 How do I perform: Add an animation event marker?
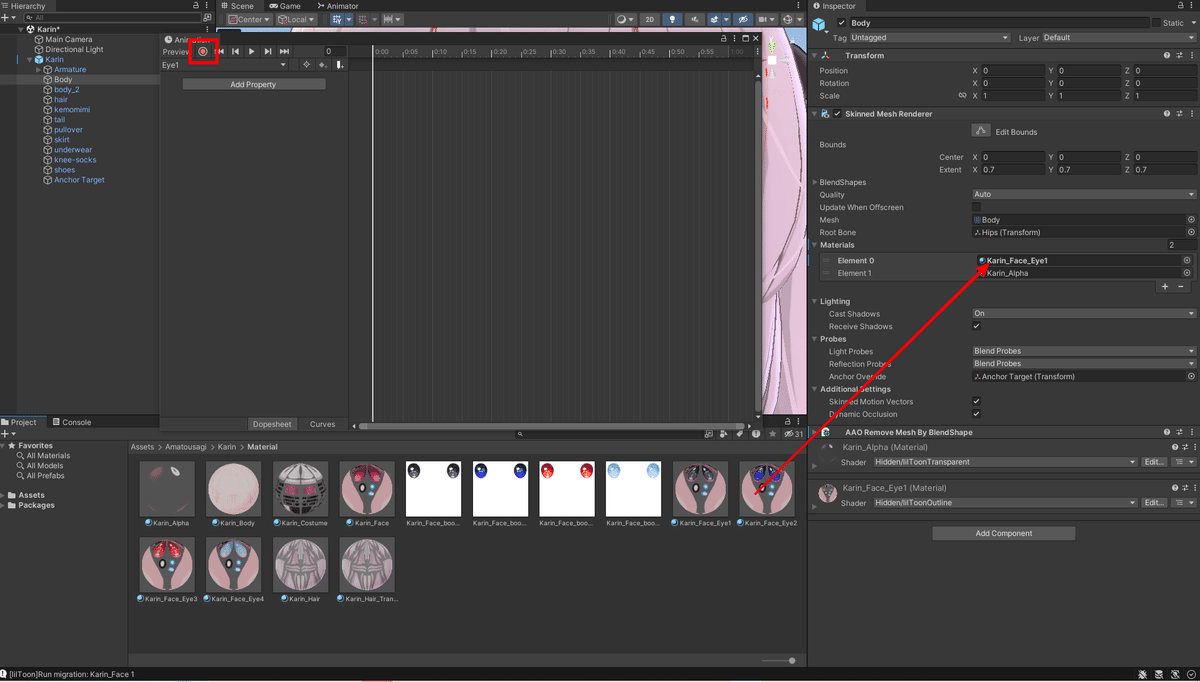pyautogui.click(x=339, y=65)
